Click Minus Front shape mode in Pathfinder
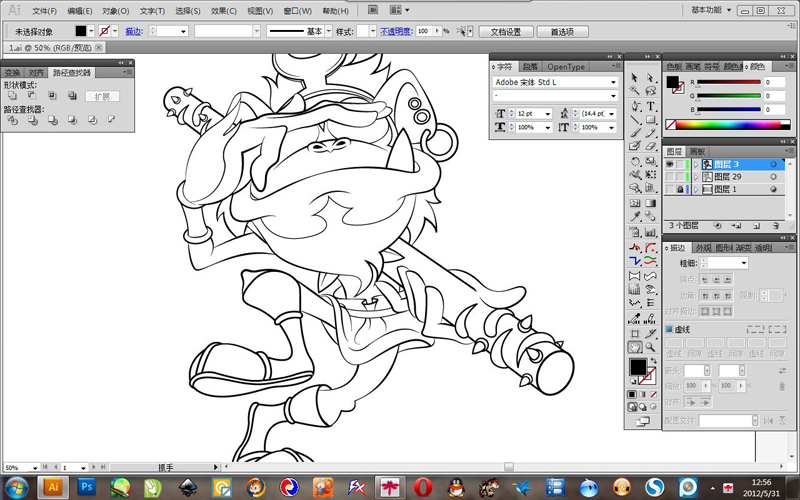 (x=32, y=95)
